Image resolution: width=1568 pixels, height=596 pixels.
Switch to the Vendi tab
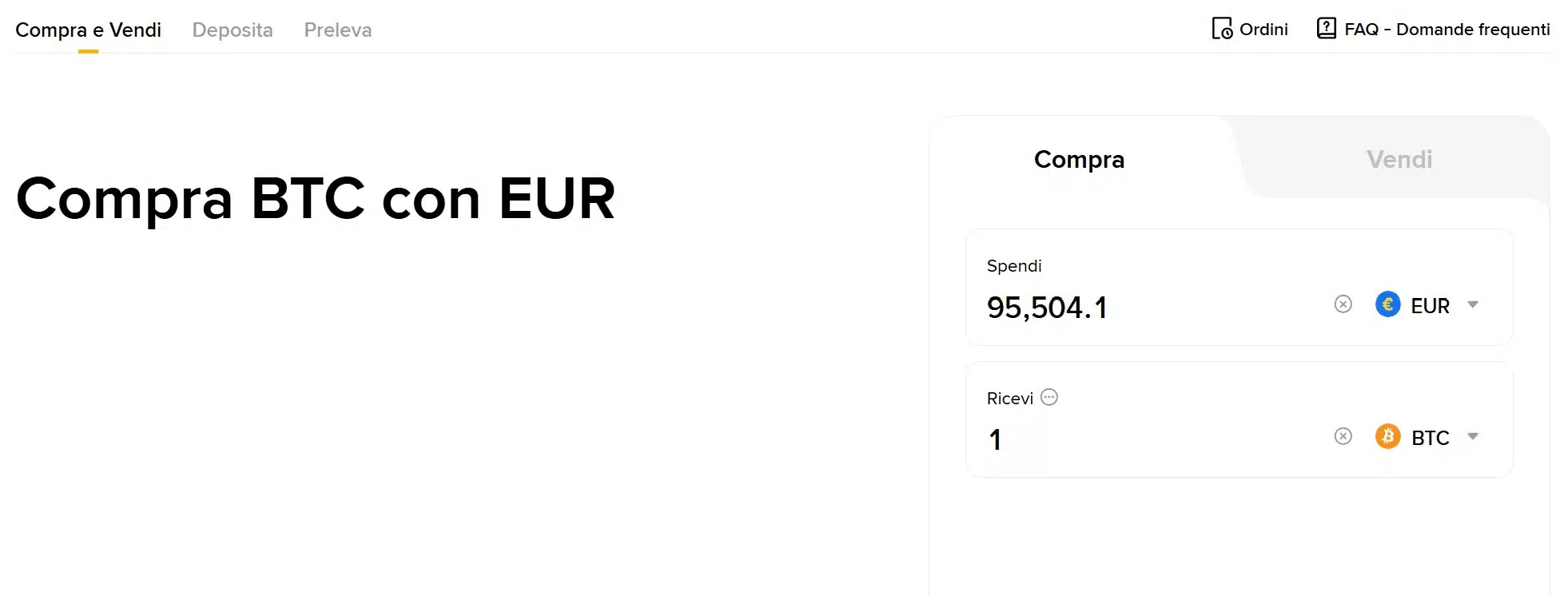click(1399, 159)
